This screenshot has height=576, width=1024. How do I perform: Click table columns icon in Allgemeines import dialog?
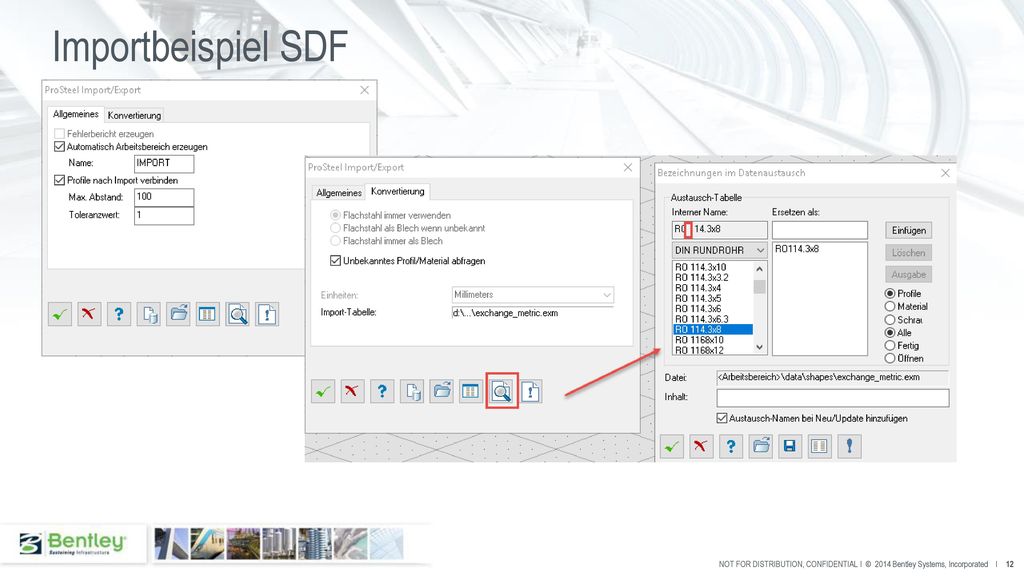tap(208, 315)
